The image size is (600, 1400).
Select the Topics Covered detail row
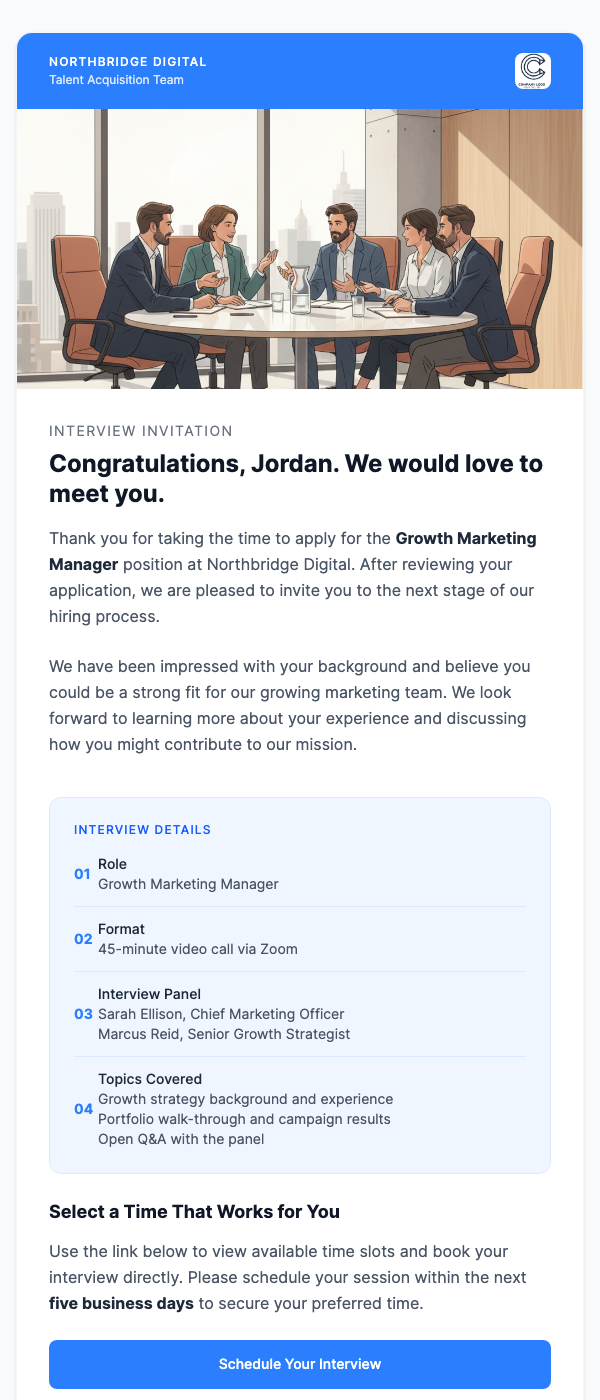pyautogui.click(x=300, y=1108)
